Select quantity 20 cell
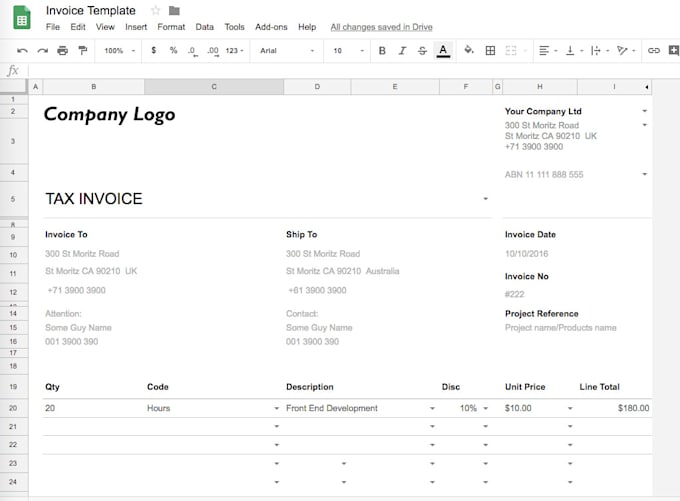 pos(50,408)
